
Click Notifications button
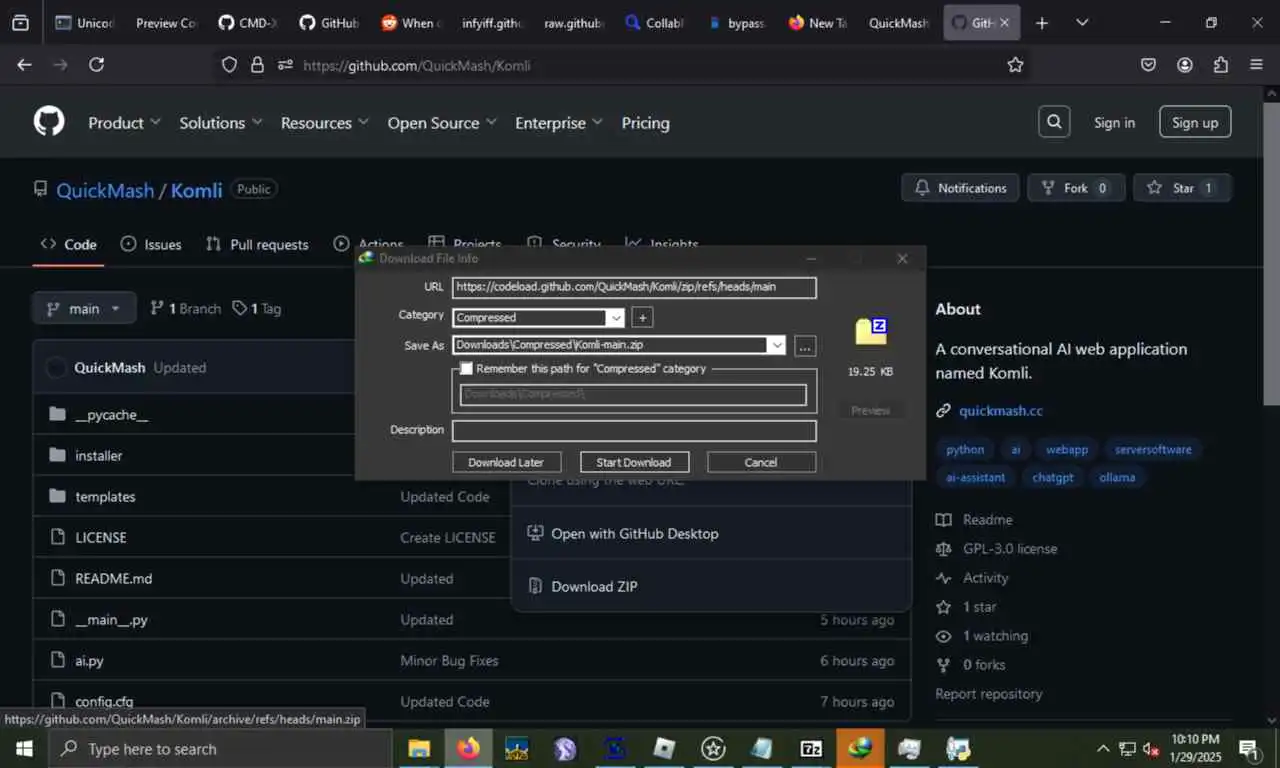click(961, 188)
